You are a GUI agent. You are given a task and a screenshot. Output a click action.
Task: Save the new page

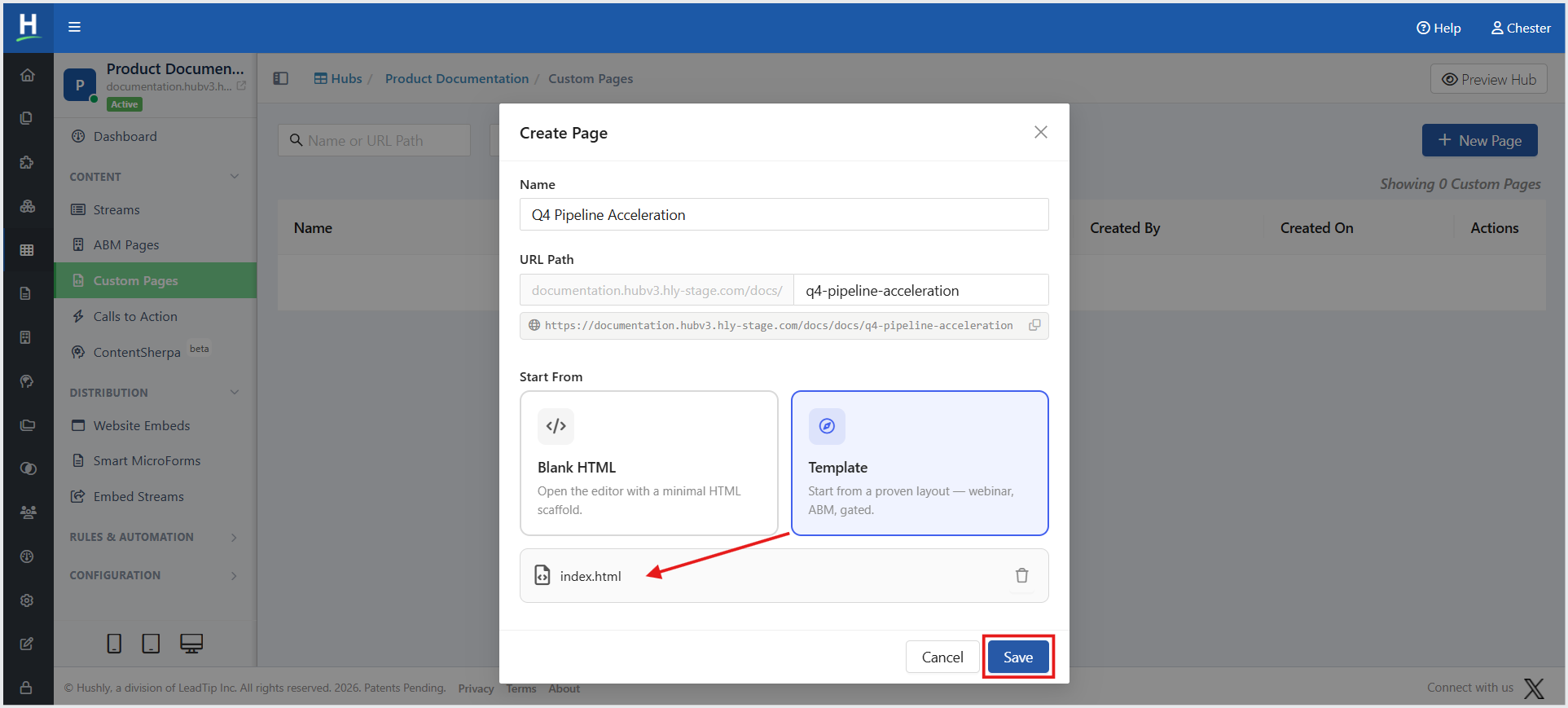[1018, 657]
